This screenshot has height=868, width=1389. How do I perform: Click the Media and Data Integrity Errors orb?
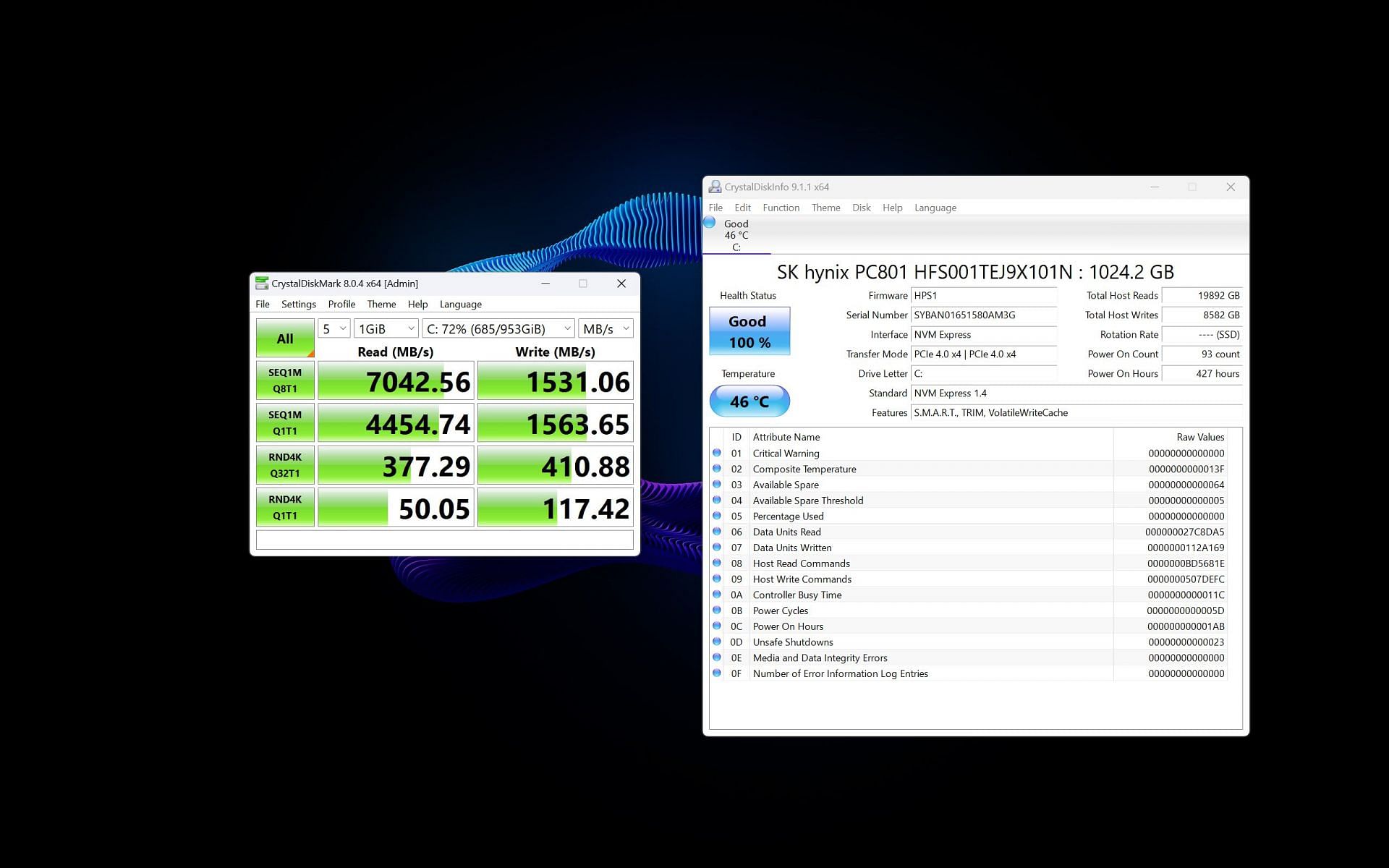717,658
